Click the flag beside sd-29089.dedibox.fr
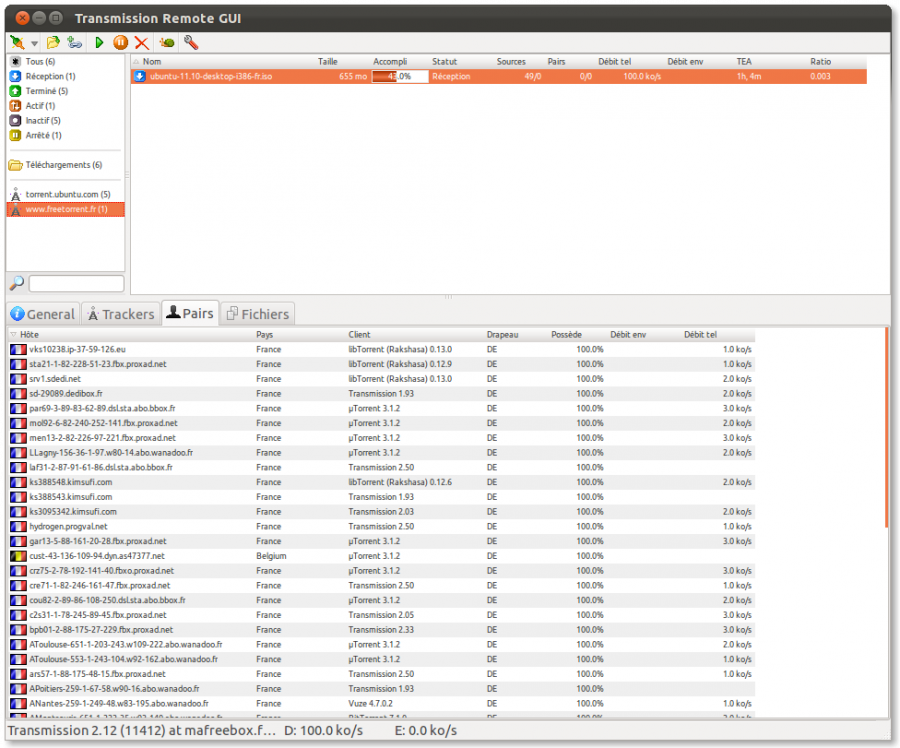 18,394
